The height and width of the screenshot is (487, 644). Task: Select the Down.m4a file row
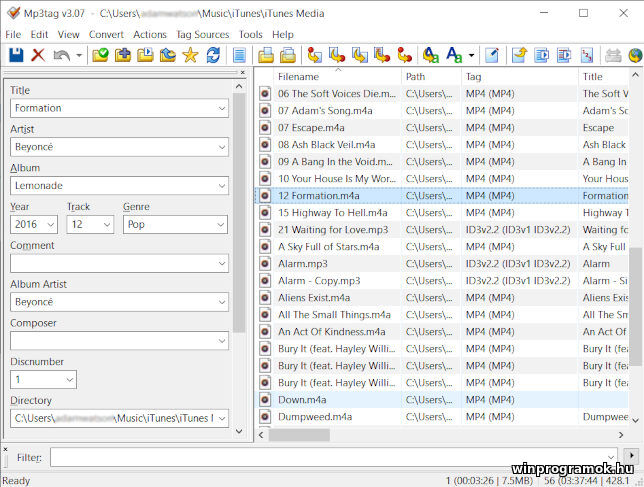(340, 399)
